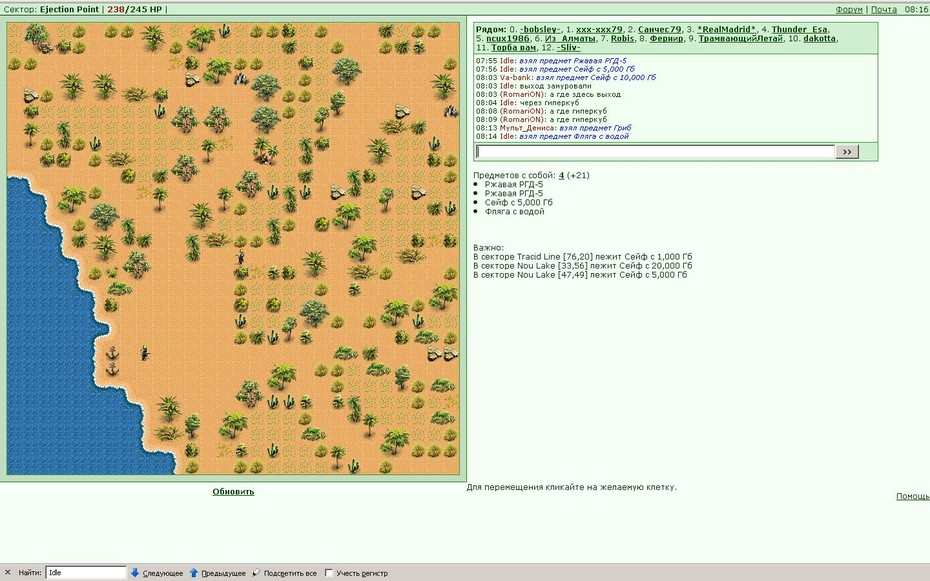Open nearby player '-Sliv-'
This screenshot has width=930, height=581.
click(x=568, y=48)
